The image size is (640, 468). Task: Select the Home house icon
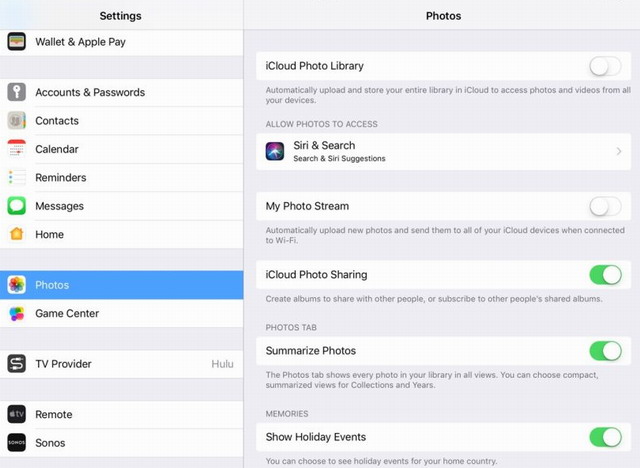pyautogui.click(x=16, y=234)
